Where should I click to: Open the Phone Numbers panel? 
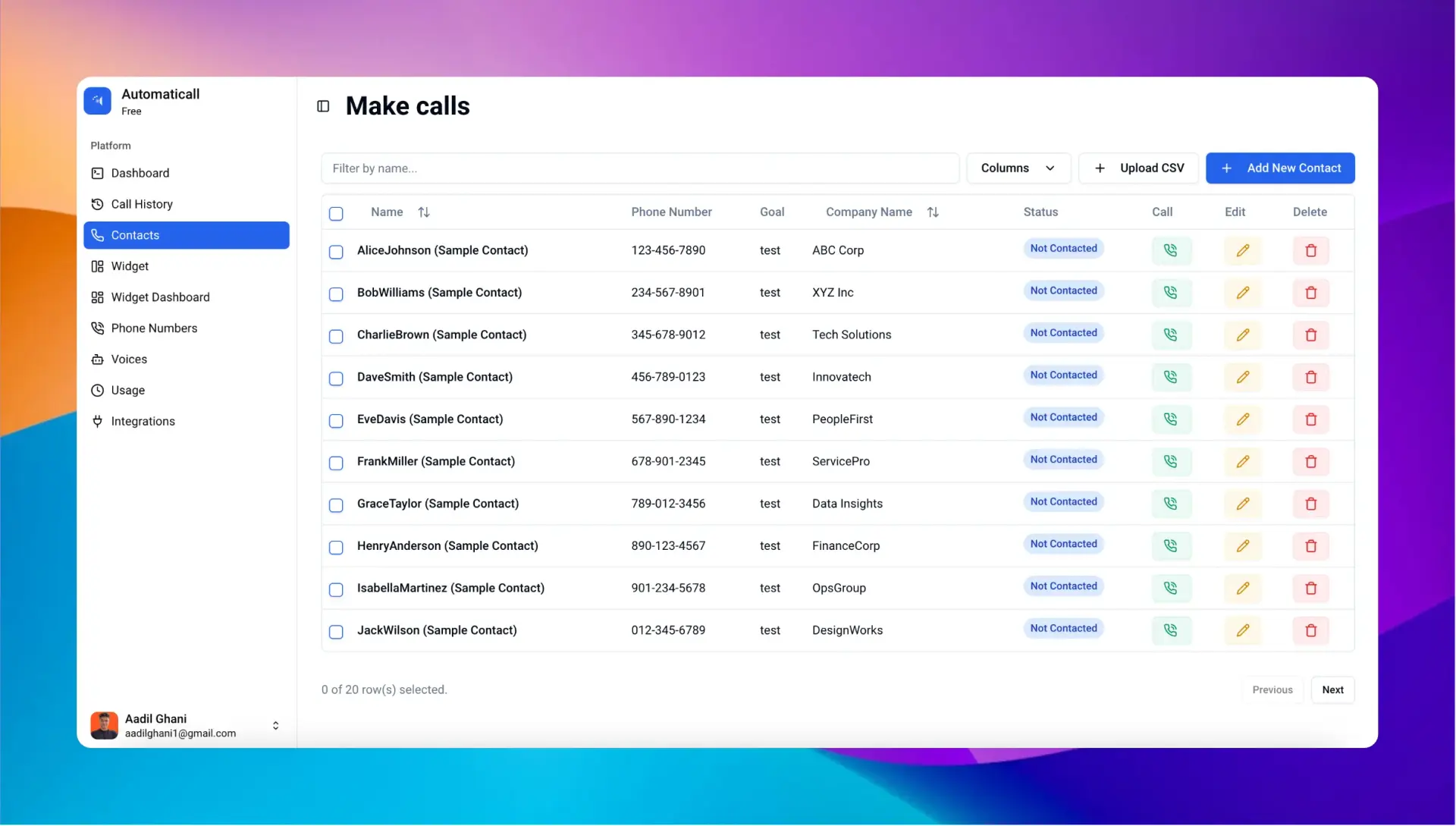point(154,328)
